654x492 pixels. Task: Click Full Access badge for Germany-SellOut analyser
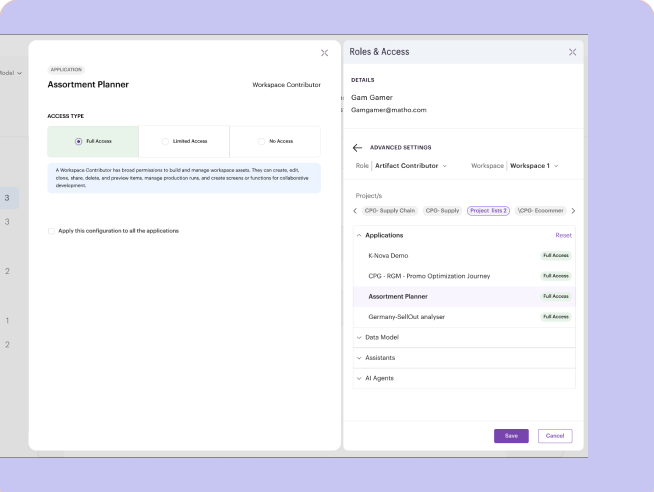click(556, 317)
